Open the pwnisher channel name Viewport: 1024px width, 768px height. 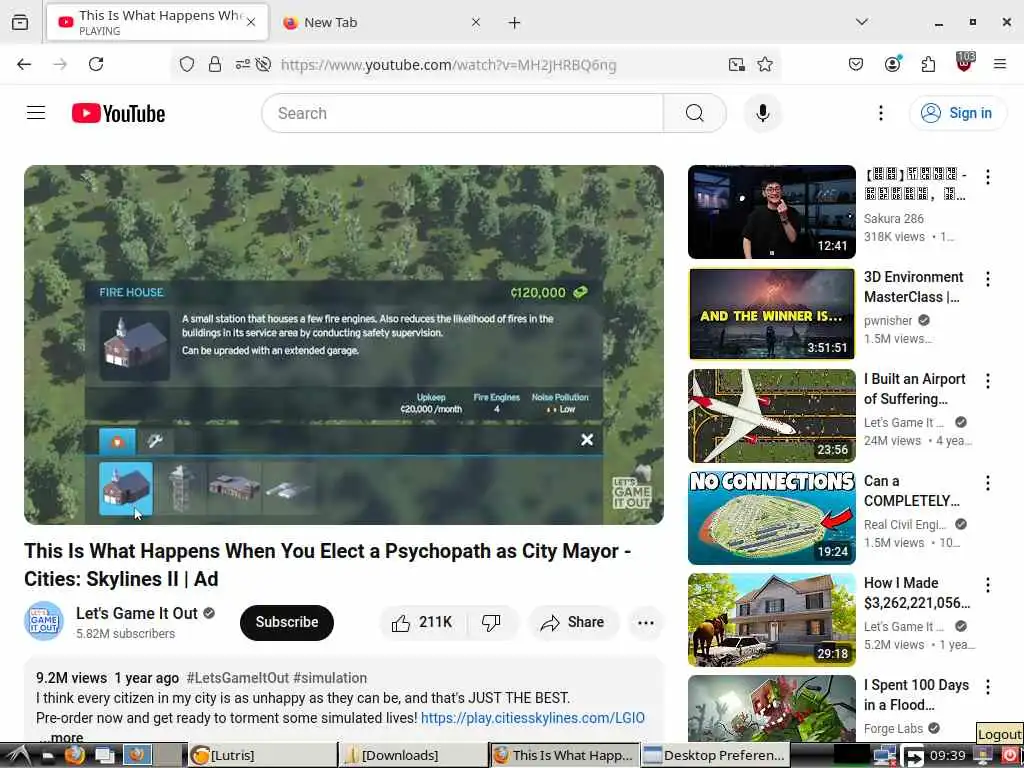click(888, 320)
